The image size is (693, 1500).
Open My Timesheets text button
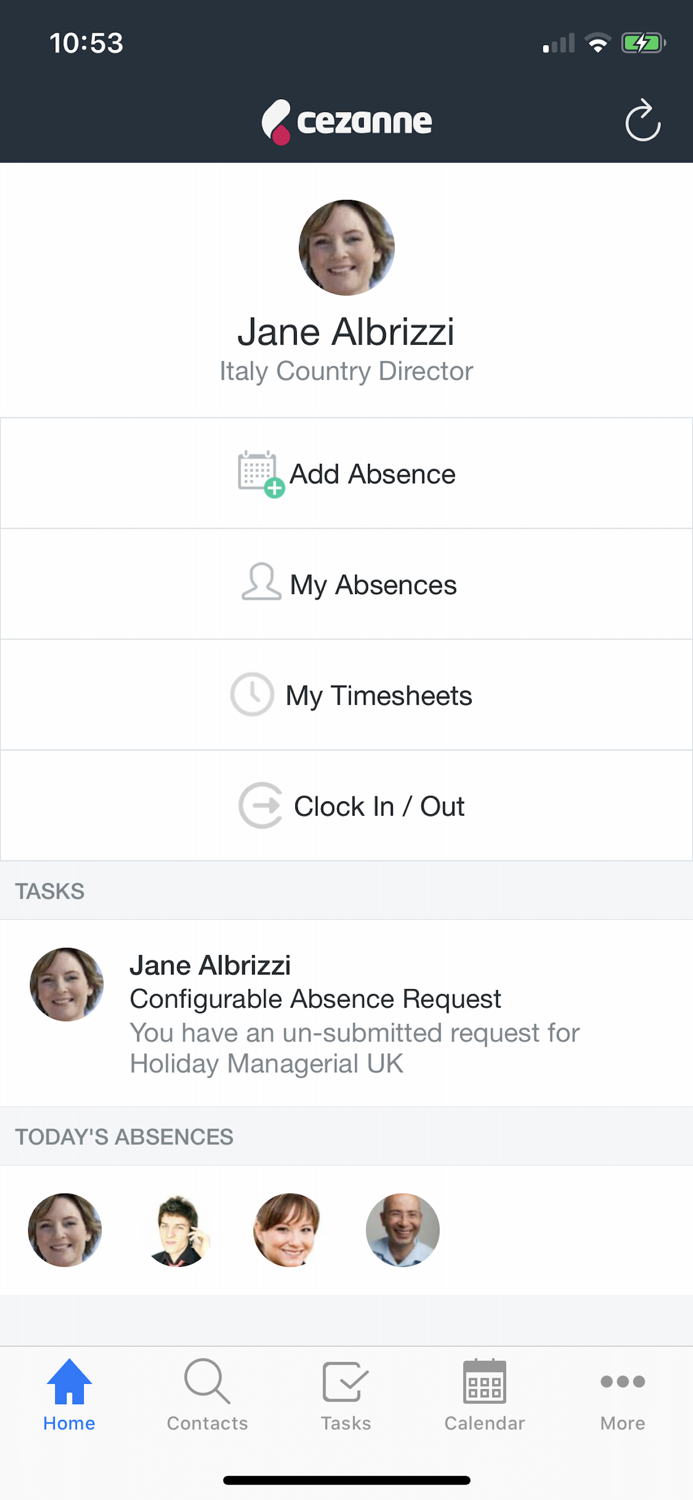pyautogui.click(x=379, y=696)
